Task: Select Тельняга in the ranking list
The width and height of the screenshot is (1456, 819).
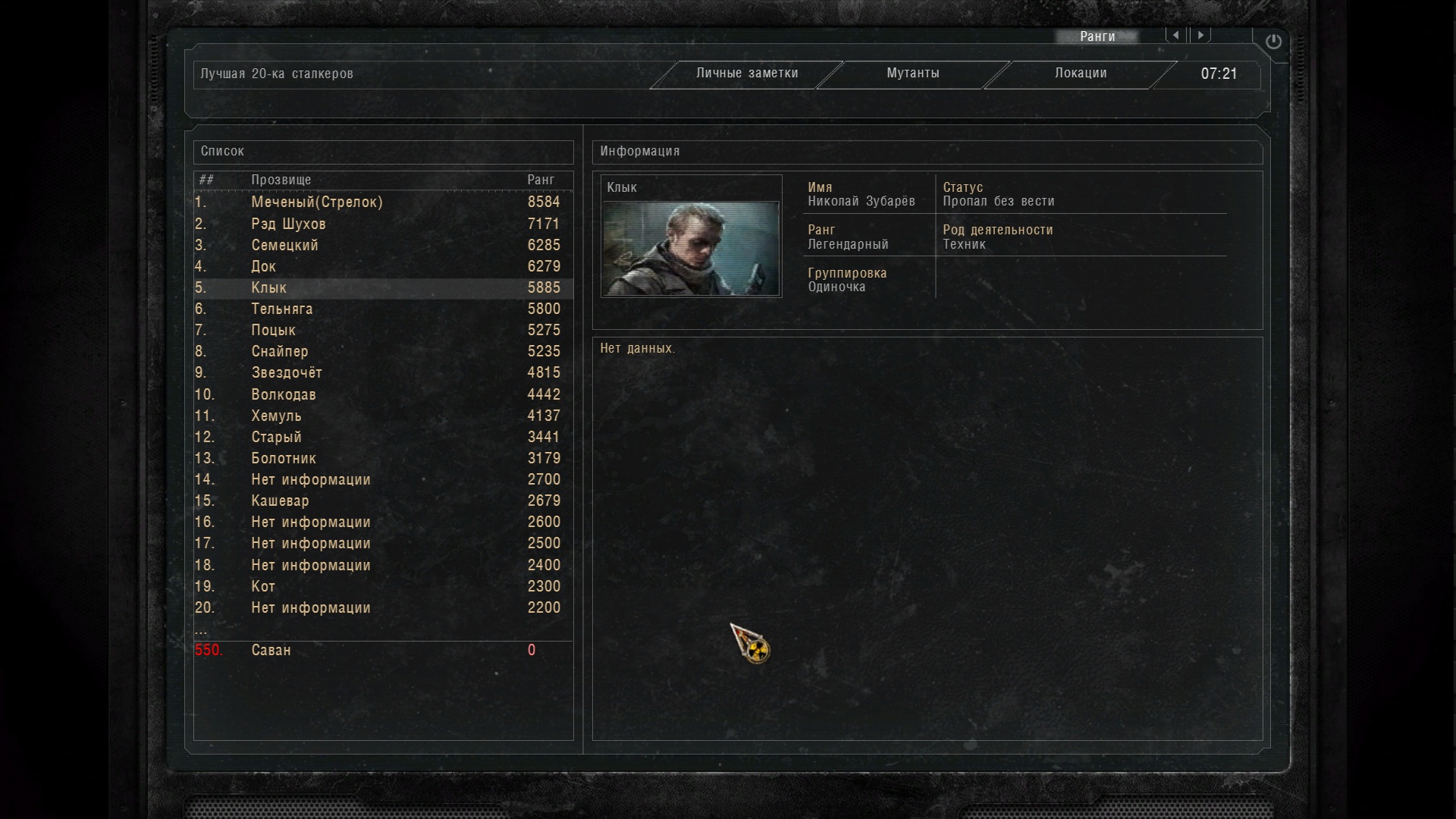Action: tap(383, 309)
